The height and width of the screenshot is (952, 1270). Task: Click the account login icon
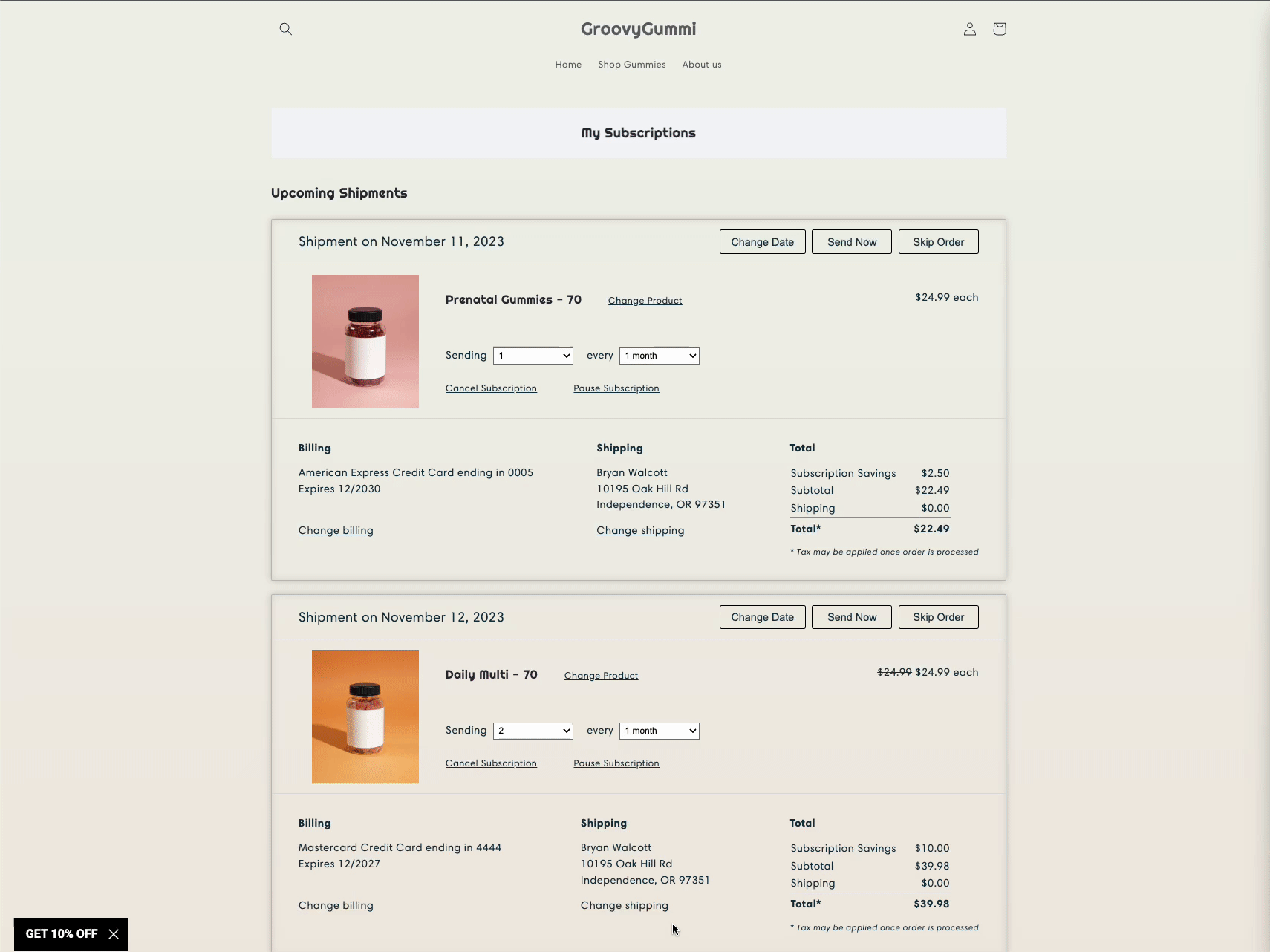(x=969, y=29)
